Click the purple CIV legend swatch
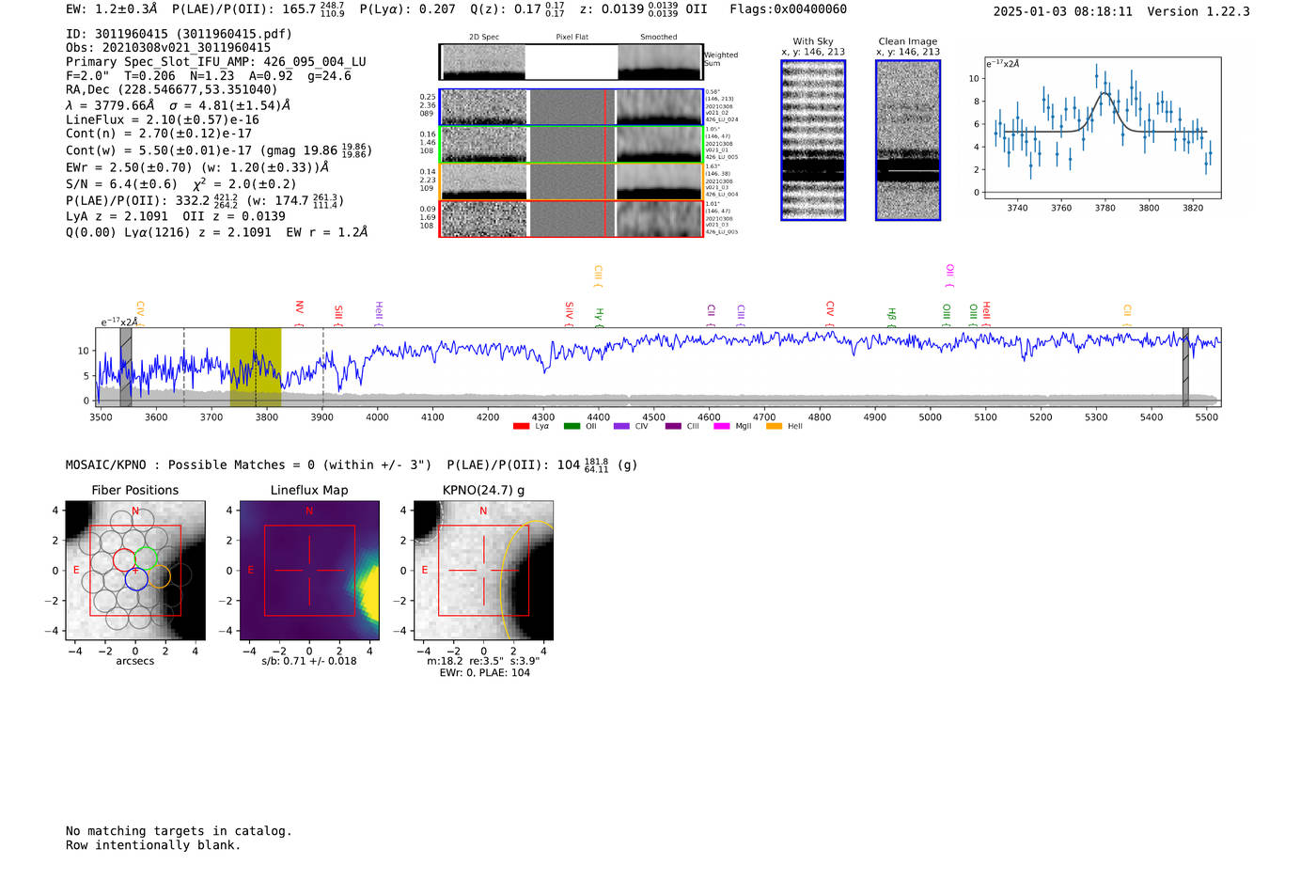The height and width of the screenshot is (896, 1316). (621, 427)
